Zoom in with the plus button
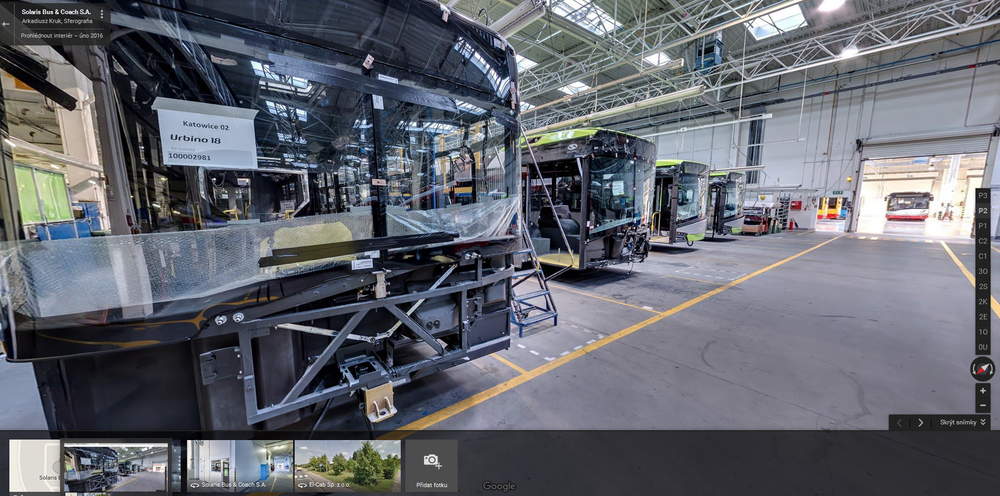The height and width of the screenshot is (496, 1000). 983,390
